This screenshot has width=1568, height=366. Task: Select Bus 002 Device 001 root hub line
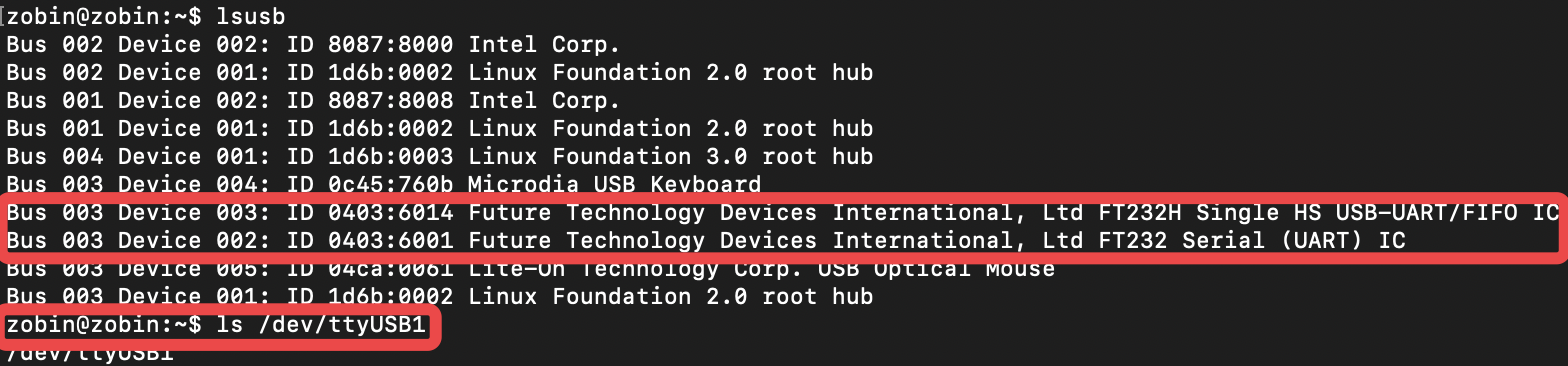(x=439, y=72)
